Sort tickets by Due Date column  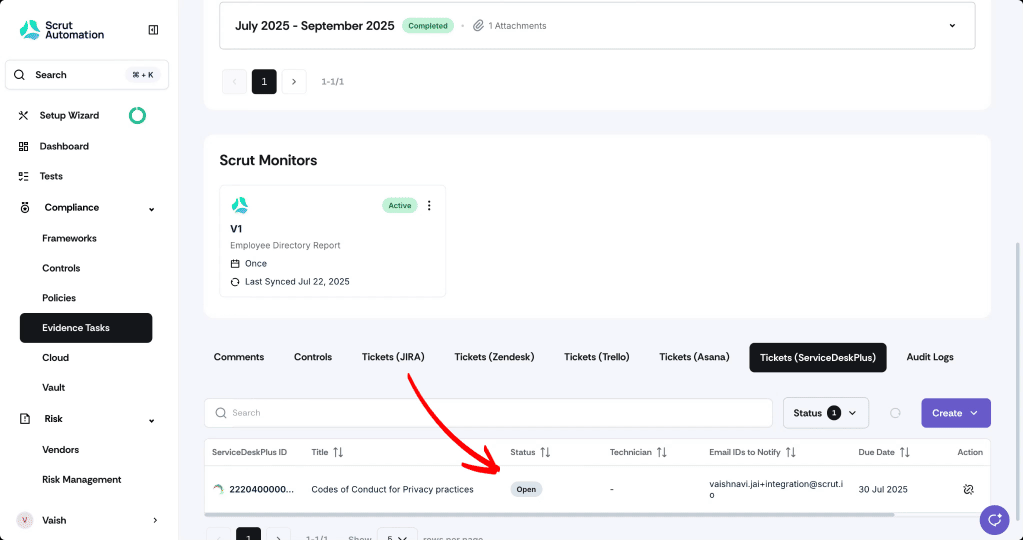(904, 452)
